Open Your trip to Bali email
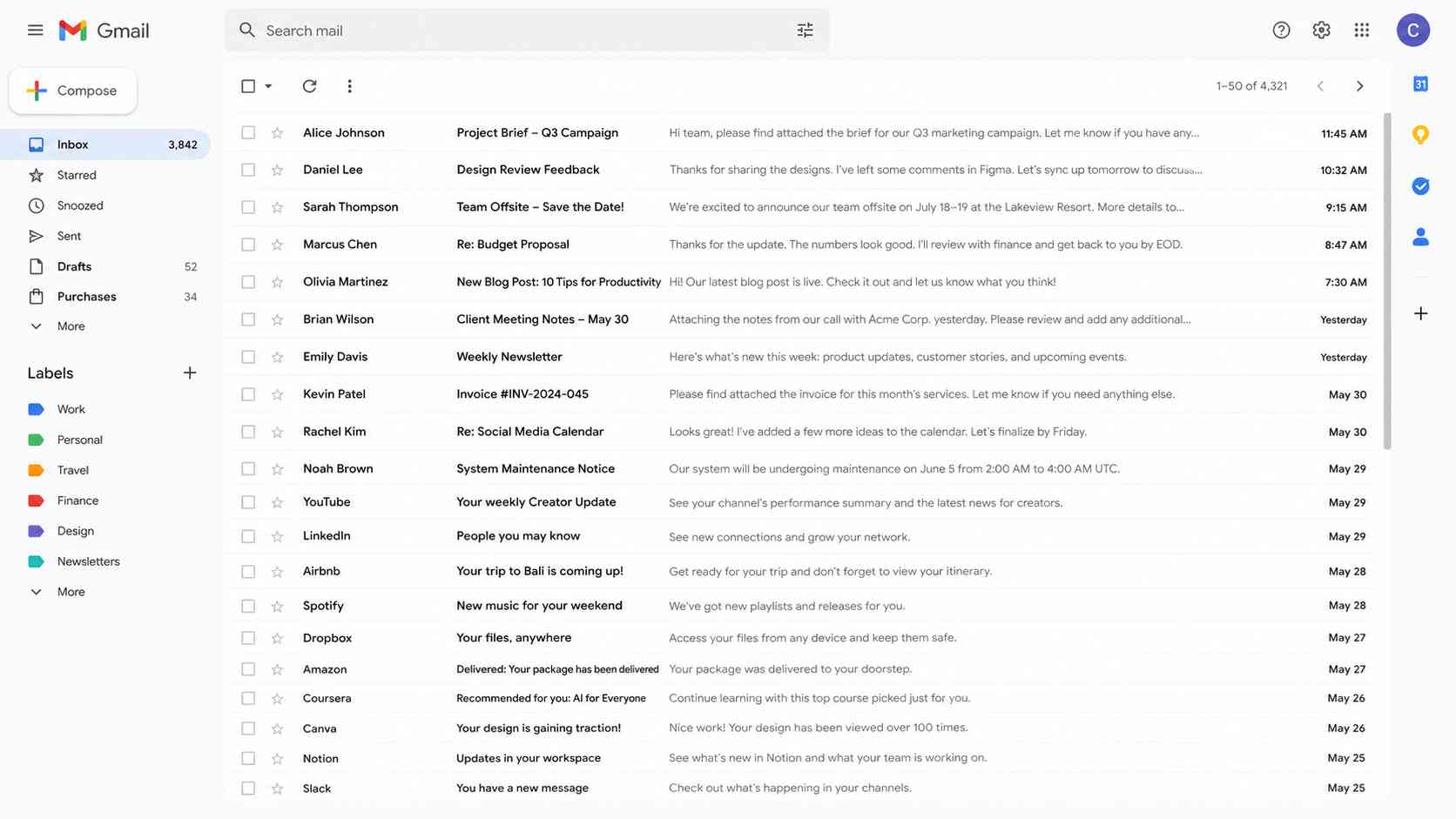 [540, 572]
